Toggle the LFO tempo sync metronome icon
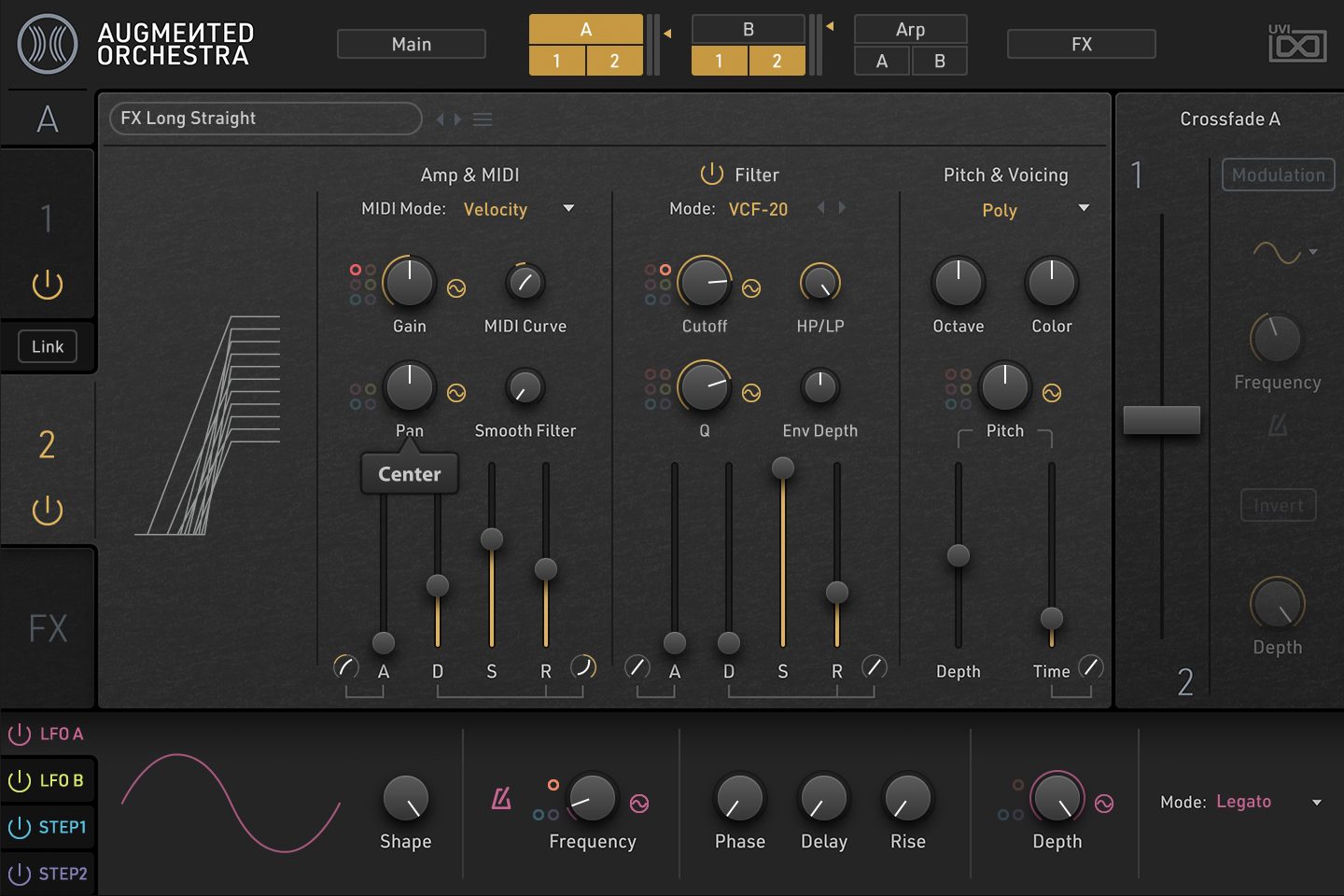This screenshot has width=1344, height=896. pyautogui.click(x=502, y=798)
